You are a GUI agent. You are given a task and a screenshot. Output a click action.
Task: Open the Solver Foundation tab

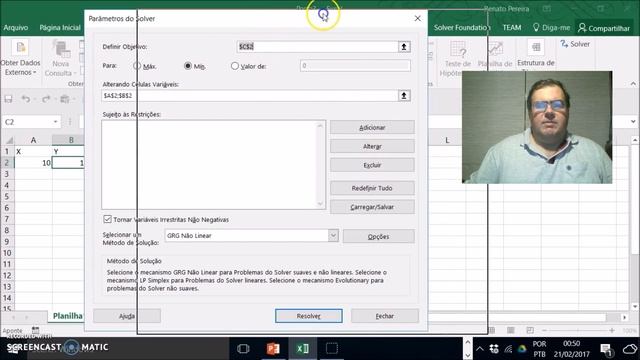(x=462, y=28)
